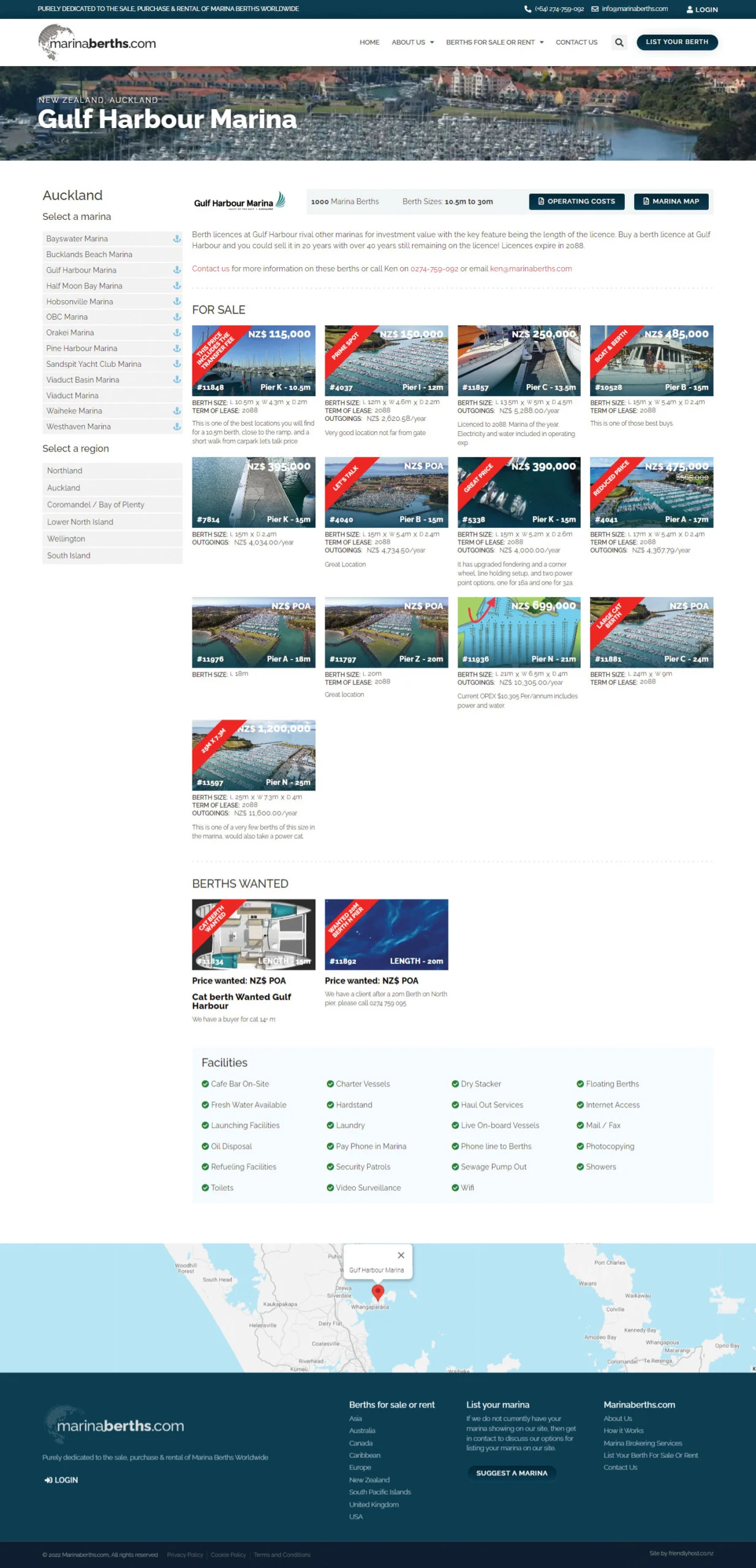Click the Australia footer link
The width and height of the screenshot is (756, 1568).
pos(362,1431)
